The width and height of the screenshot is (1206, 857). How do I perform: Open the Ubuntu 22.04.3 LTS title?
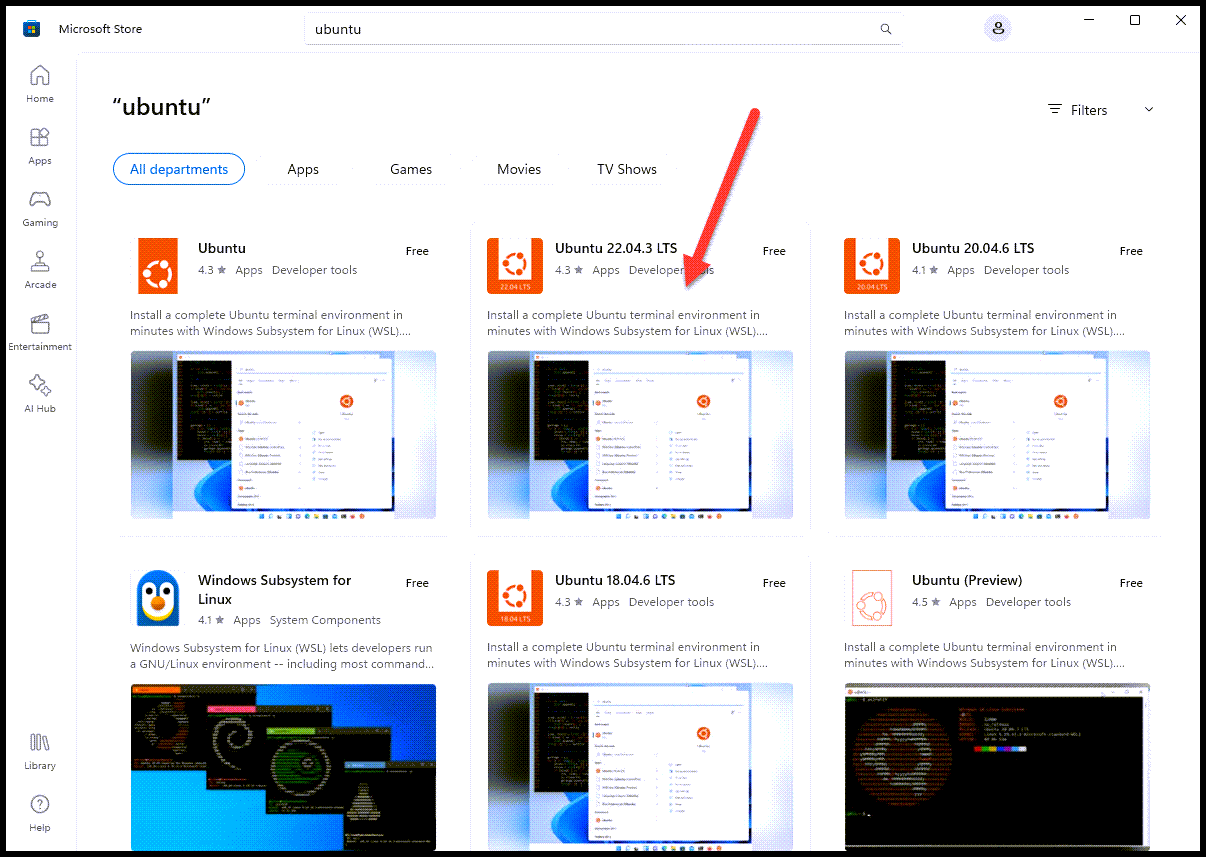click(x=616, y=248)
